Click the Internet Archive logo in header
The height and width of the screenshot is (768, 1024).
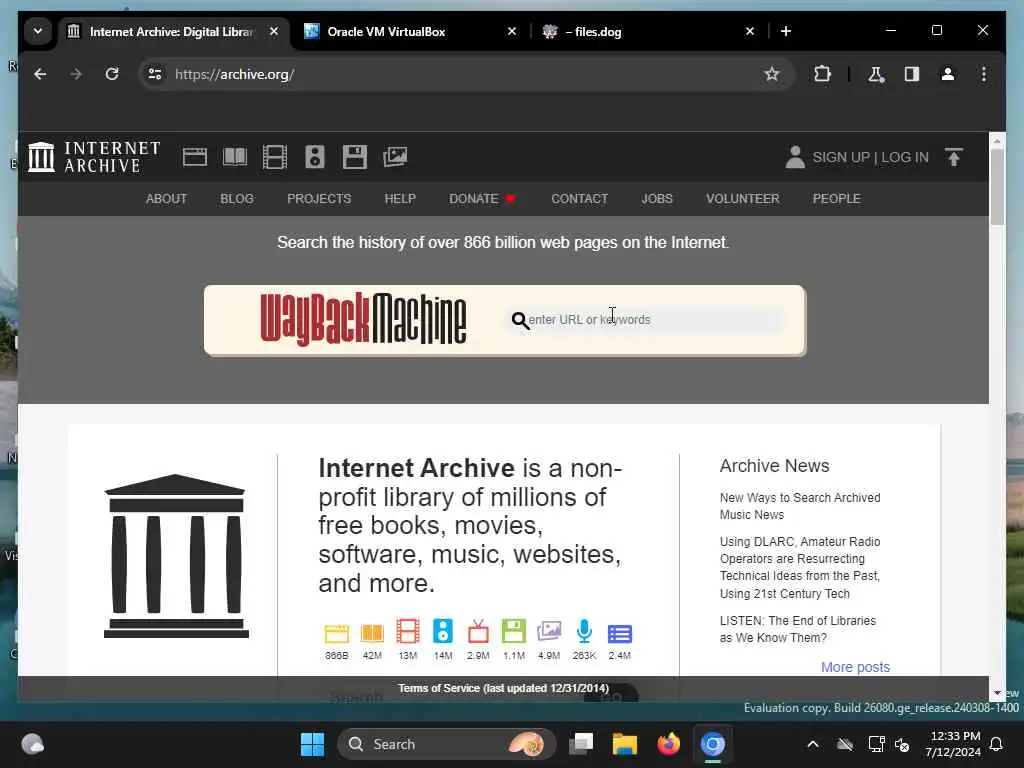point(94,157)
